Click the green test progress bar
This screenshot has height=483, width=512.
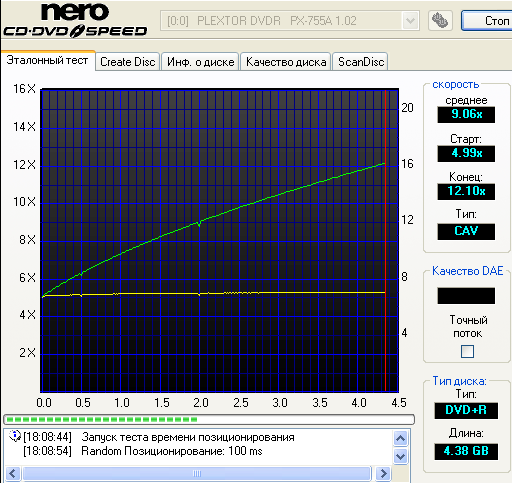209,419
